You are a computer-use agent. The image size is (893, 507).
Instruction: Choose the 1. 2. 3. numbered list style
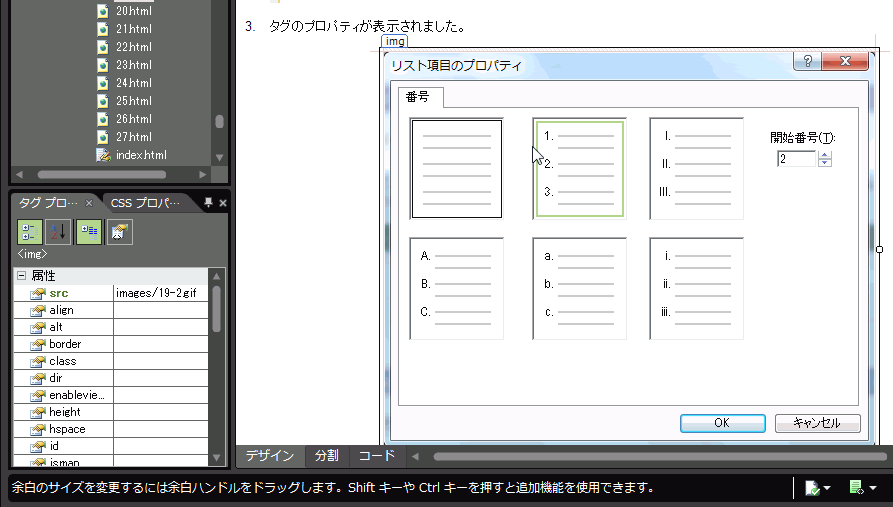point(579,169)
